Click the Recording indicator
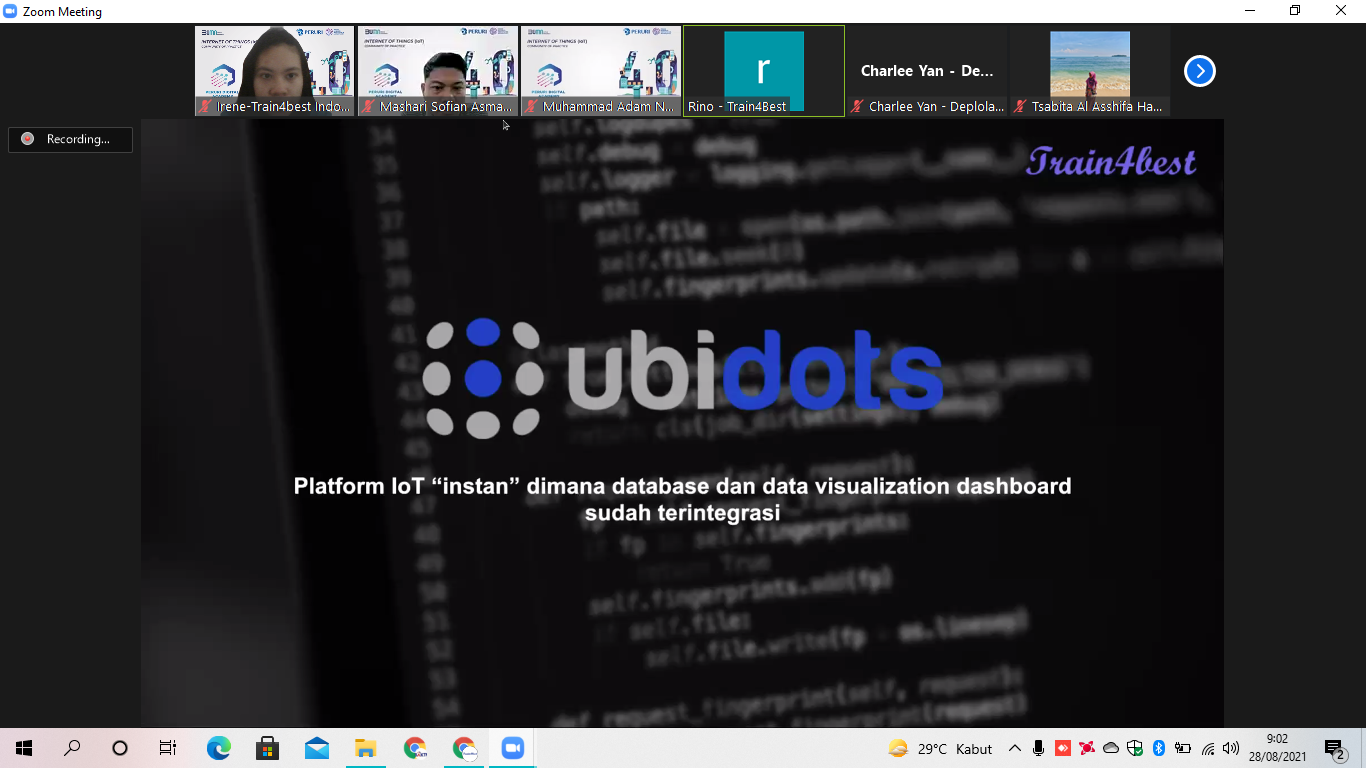1366x768 pixels. 70,139
